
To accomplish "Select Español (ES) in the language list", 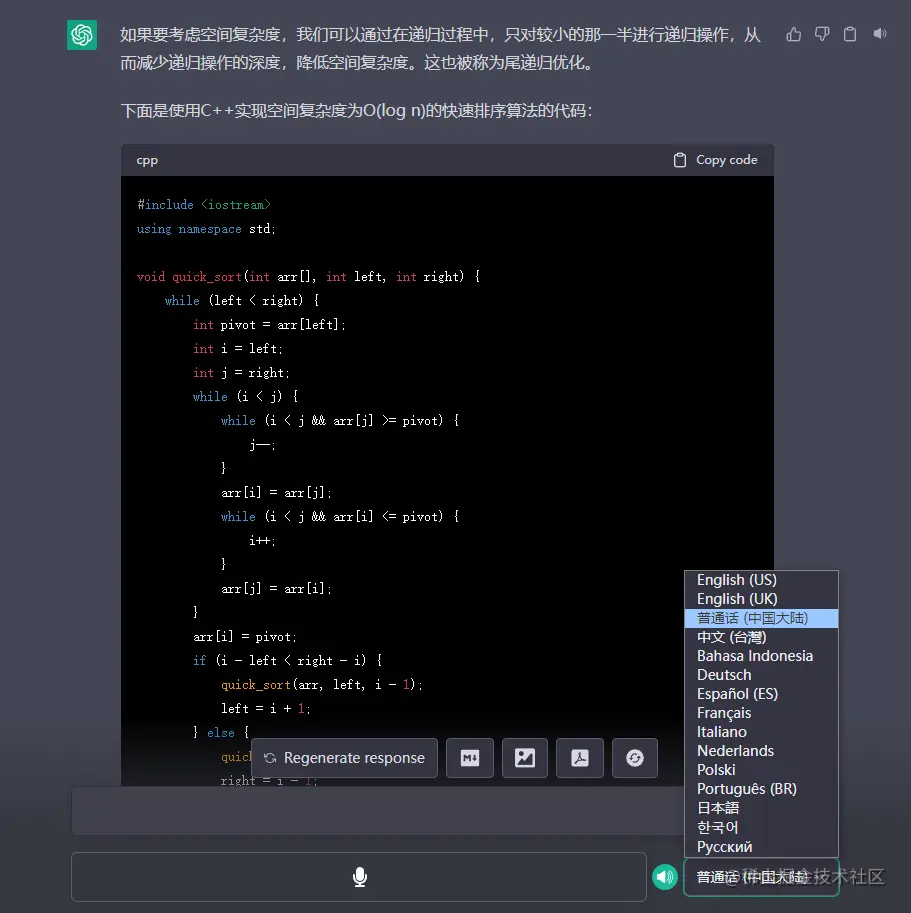I will click(761, 694).
